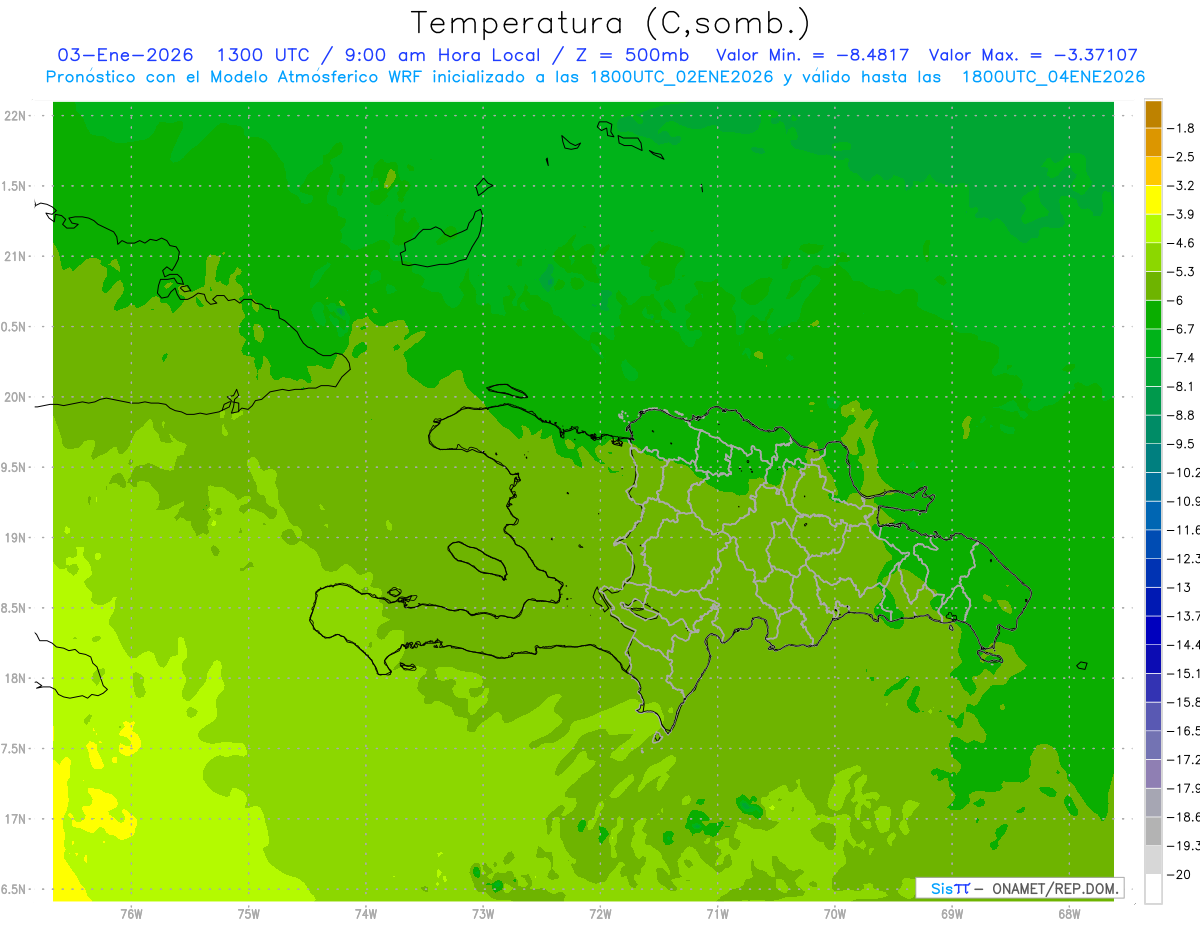
Task: Click the 70W longitude label
Action: pyautogui.click(x=835, y=914)
